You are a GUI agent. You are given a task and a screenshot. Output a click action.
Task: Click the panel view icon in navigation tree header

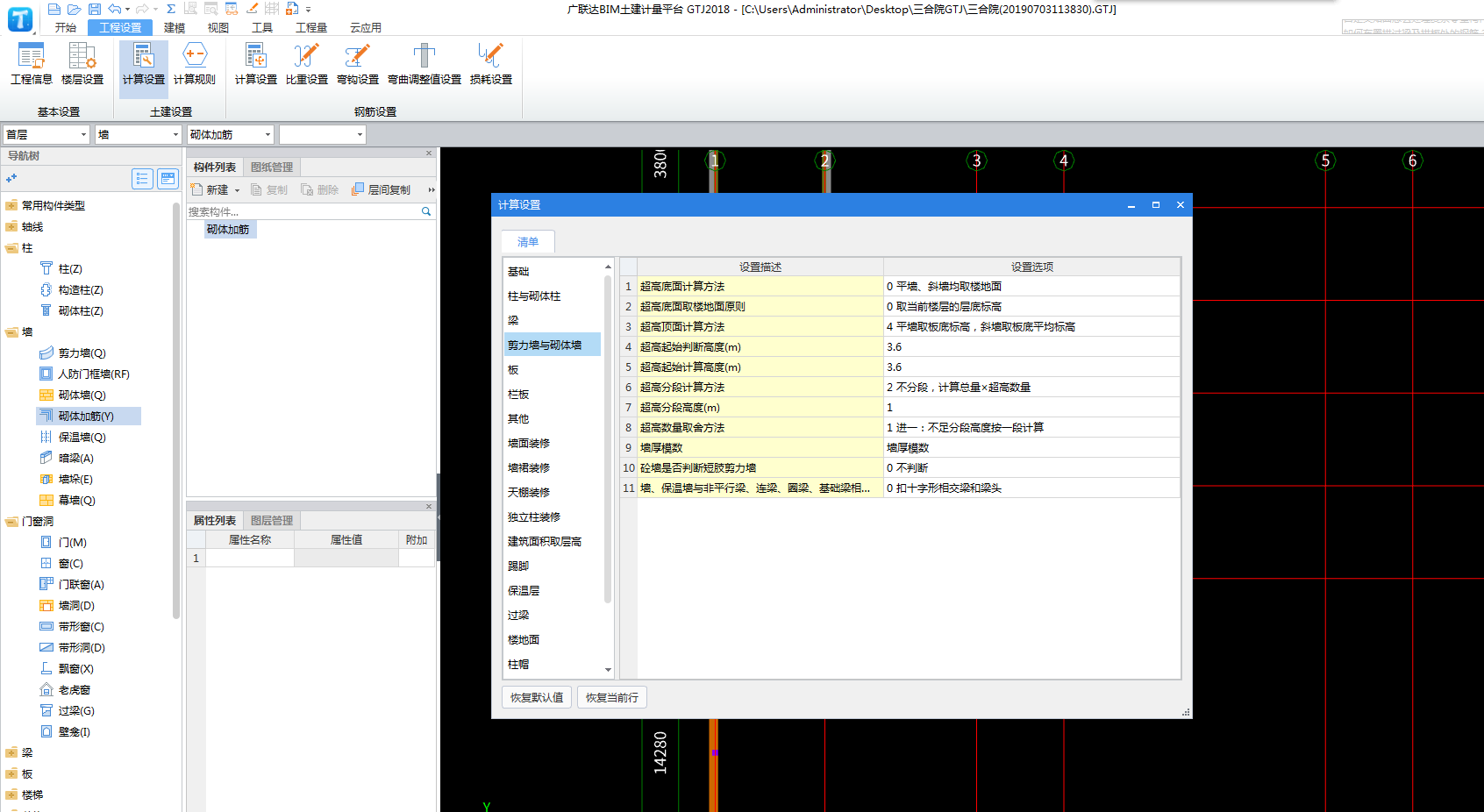click(168, 179)
